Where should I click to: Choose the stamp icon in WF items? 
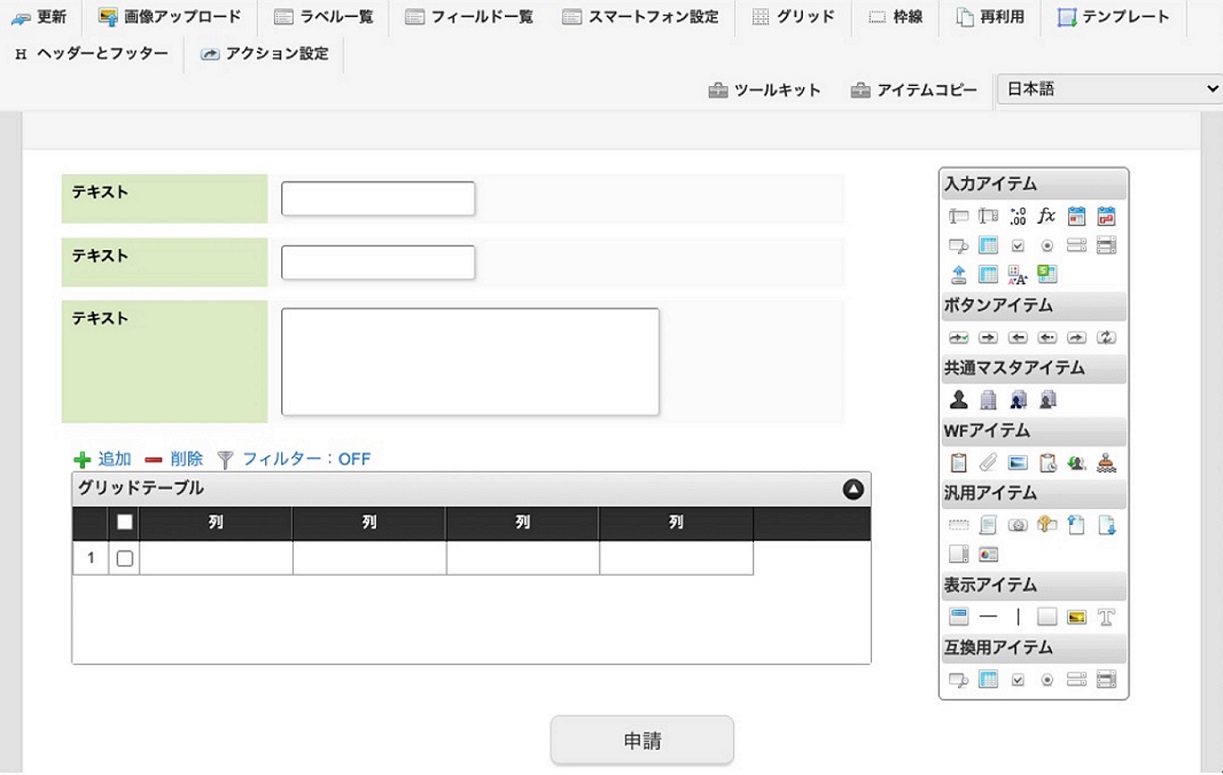click(1106, 463)
